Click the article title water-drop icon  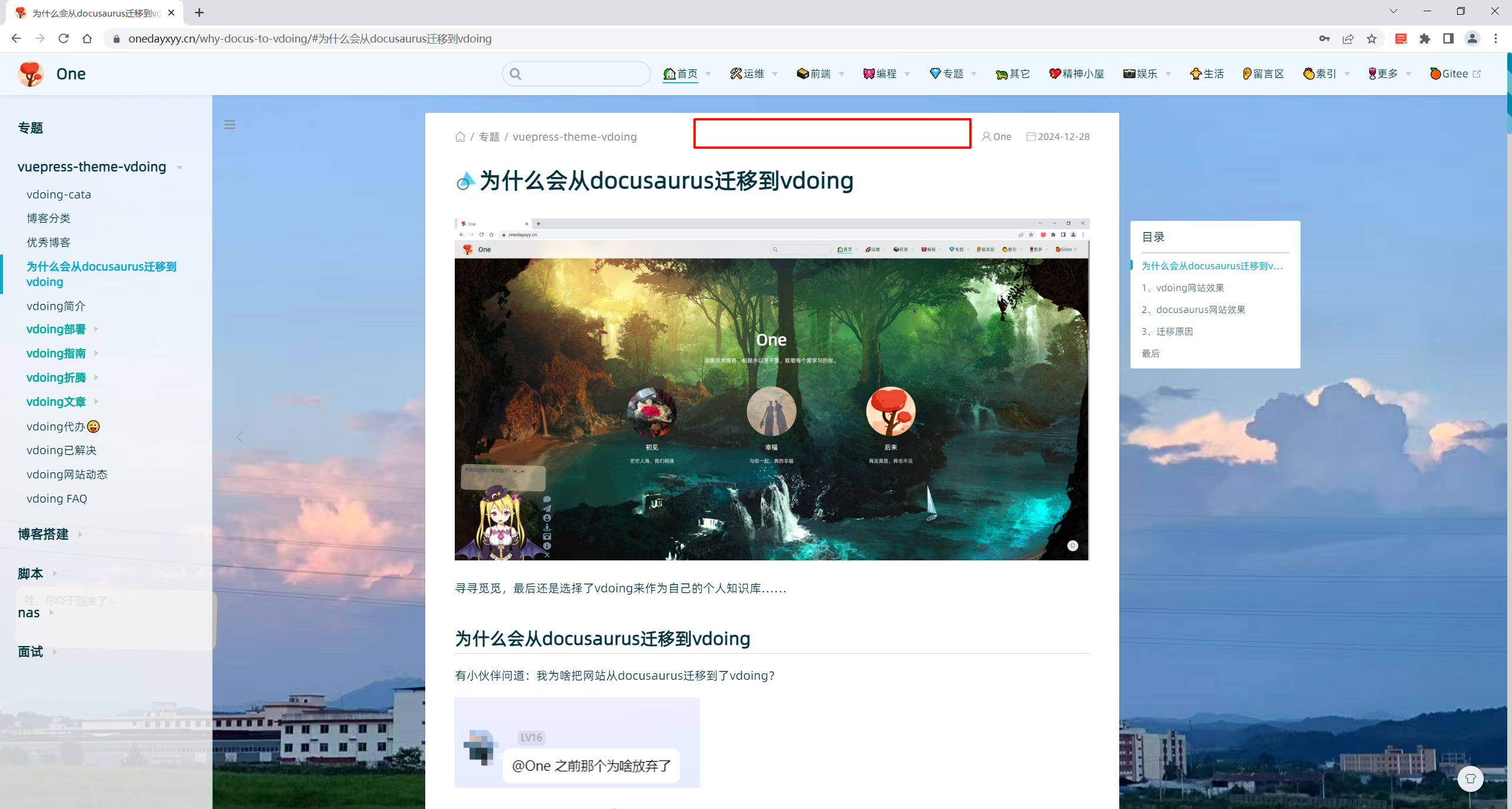point(465,181)
